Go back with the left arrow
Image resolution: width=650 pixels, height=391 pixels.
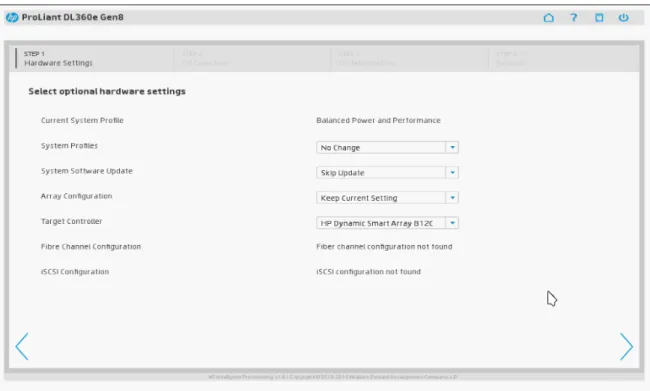pos(22,346)
